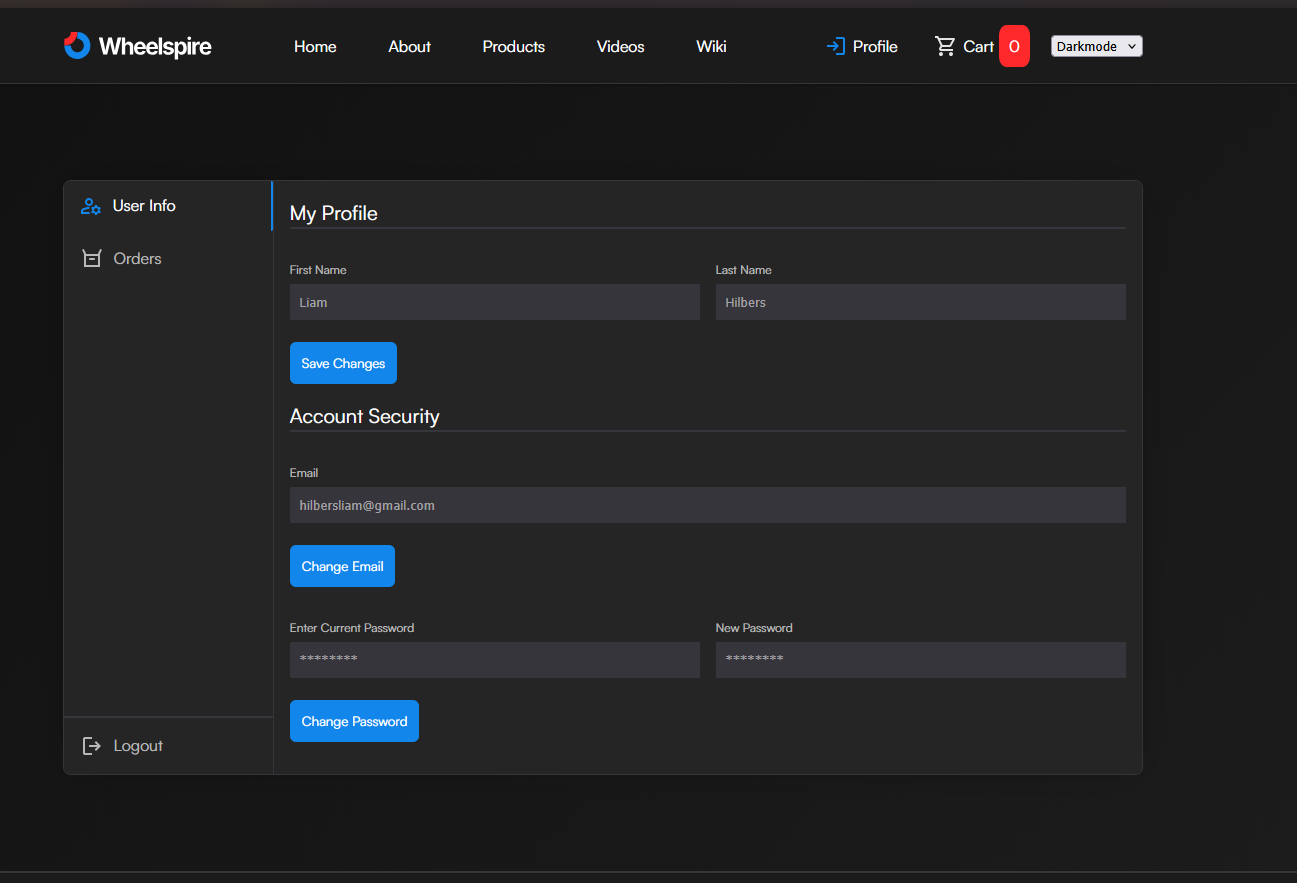Image resolution: width=1297 pixels, height=883 pixels.
Task: Click the Save Changes button
Action: 343,362
